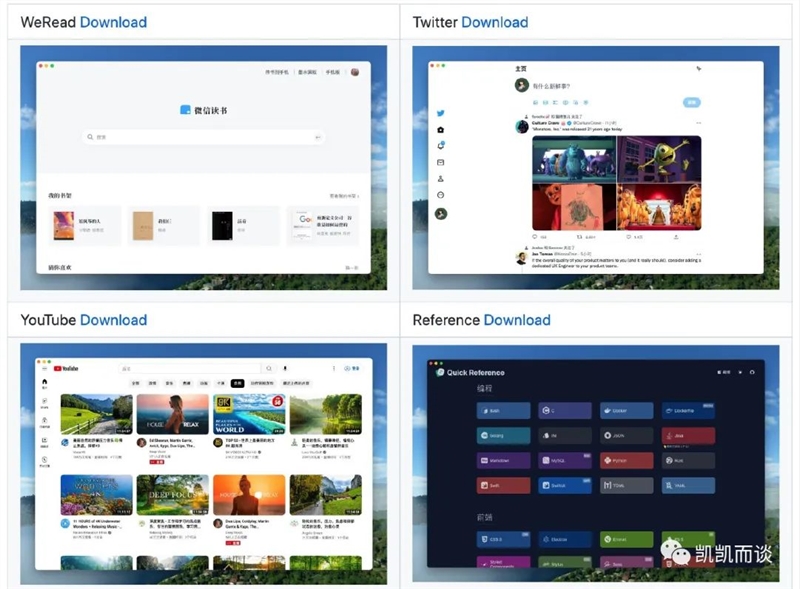Click the WeRead Download link

pos(113,22)
